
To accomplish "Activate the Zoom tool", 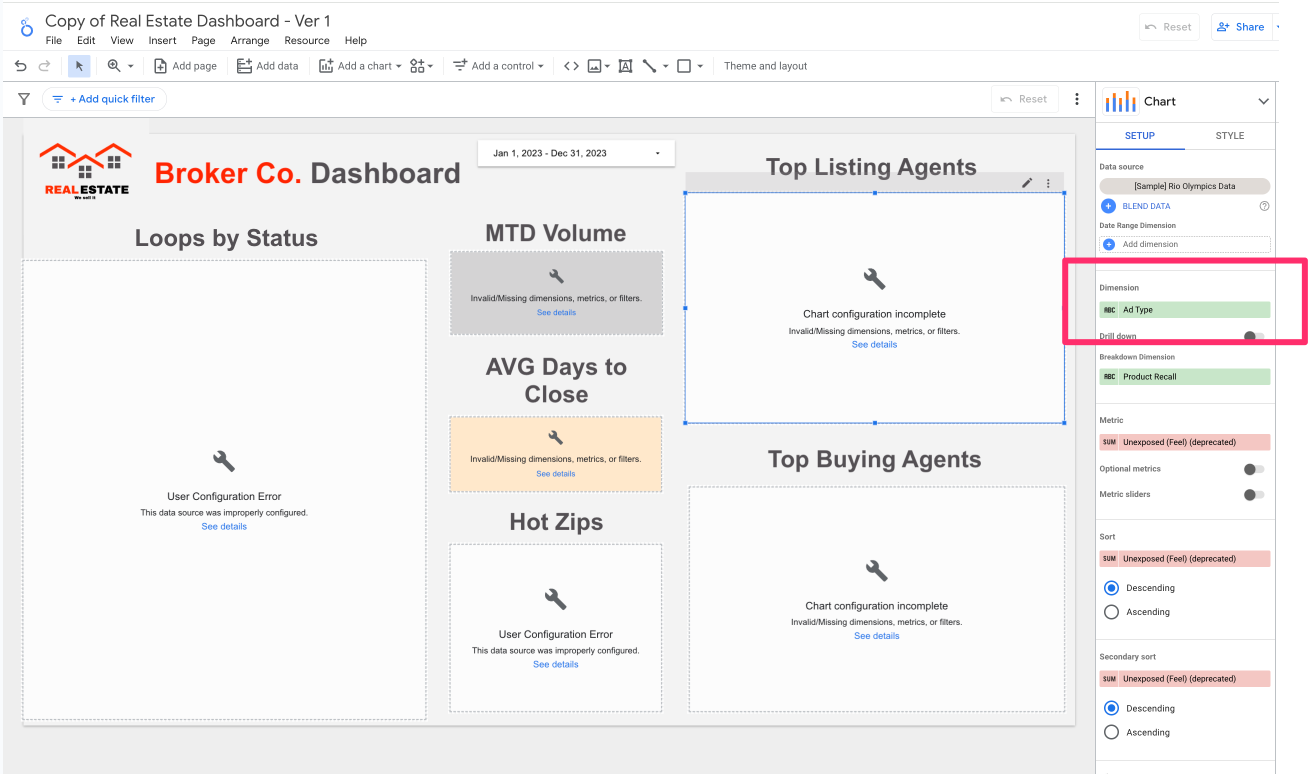I will click(x=115, y=66).
